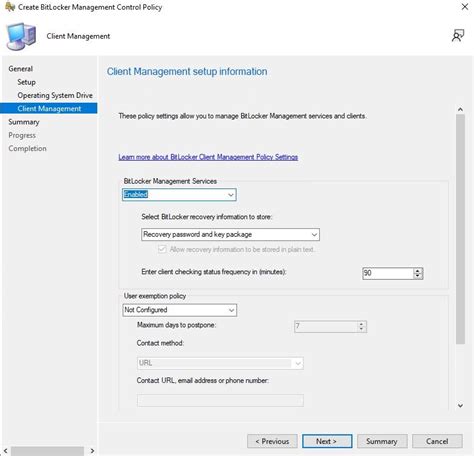Viewport: 474px width, 456px height.
Task: Select Completion step in navigation
Action: [27, 149]
